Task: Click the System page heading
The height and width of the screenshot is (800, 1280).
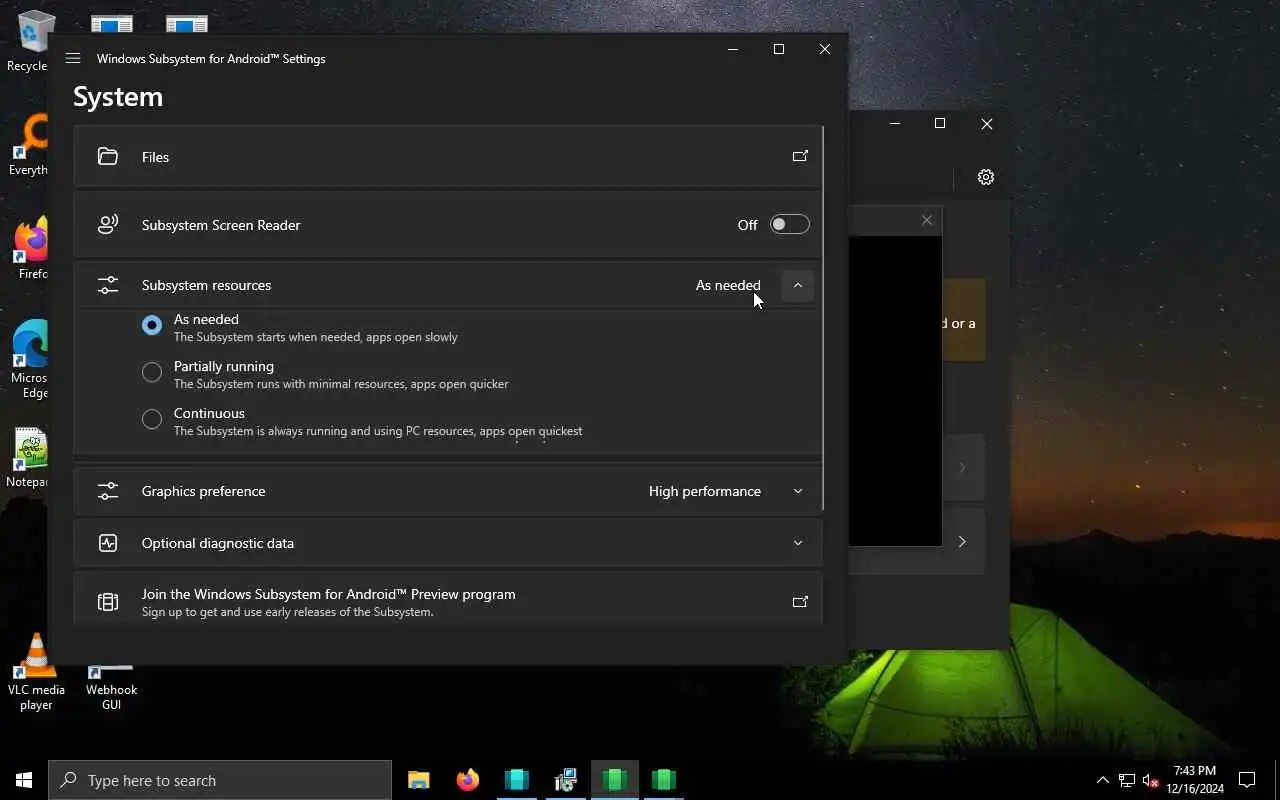Action: pyautogui.click(x=118, y=97)
